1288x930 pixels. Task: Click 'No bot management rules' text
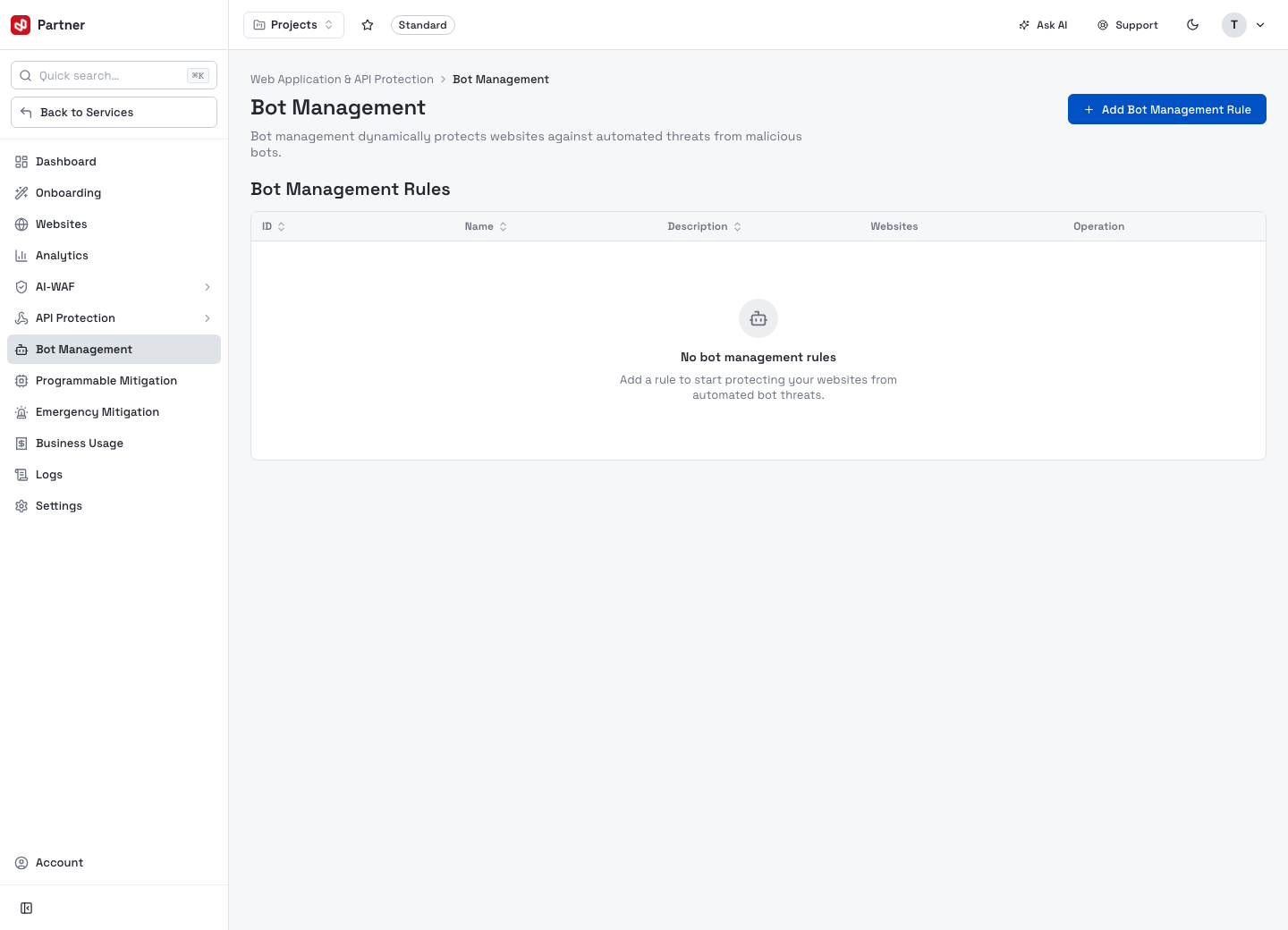[x=758, y=357]
